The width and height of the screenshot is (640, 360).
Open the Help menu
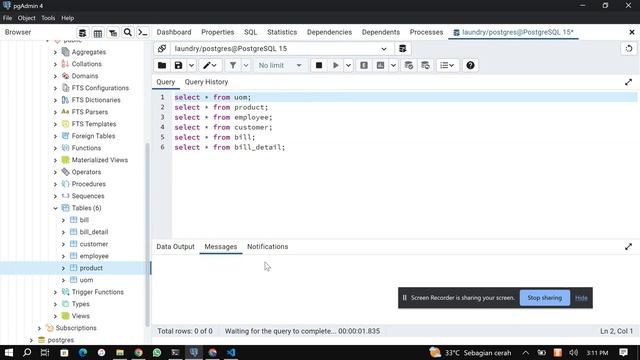(x=67, y=18)
